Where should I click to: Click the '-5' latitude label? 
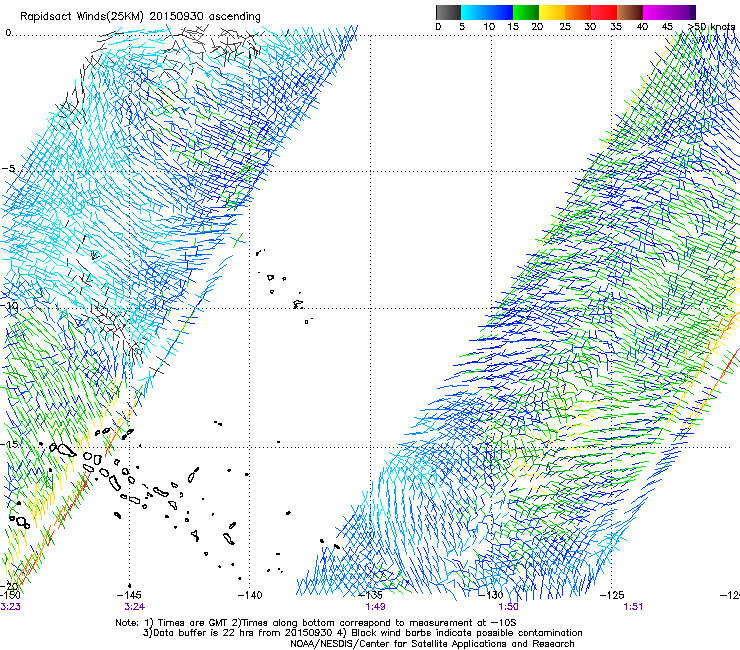pos(8,169)
